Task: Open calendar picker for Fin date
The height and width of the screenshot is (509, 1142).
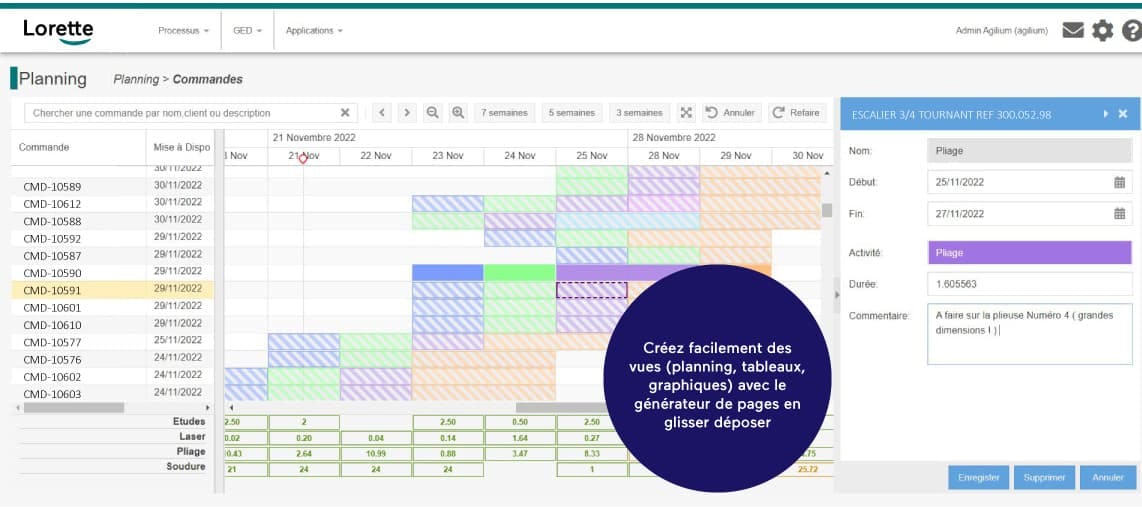Action: [1119, 214]
